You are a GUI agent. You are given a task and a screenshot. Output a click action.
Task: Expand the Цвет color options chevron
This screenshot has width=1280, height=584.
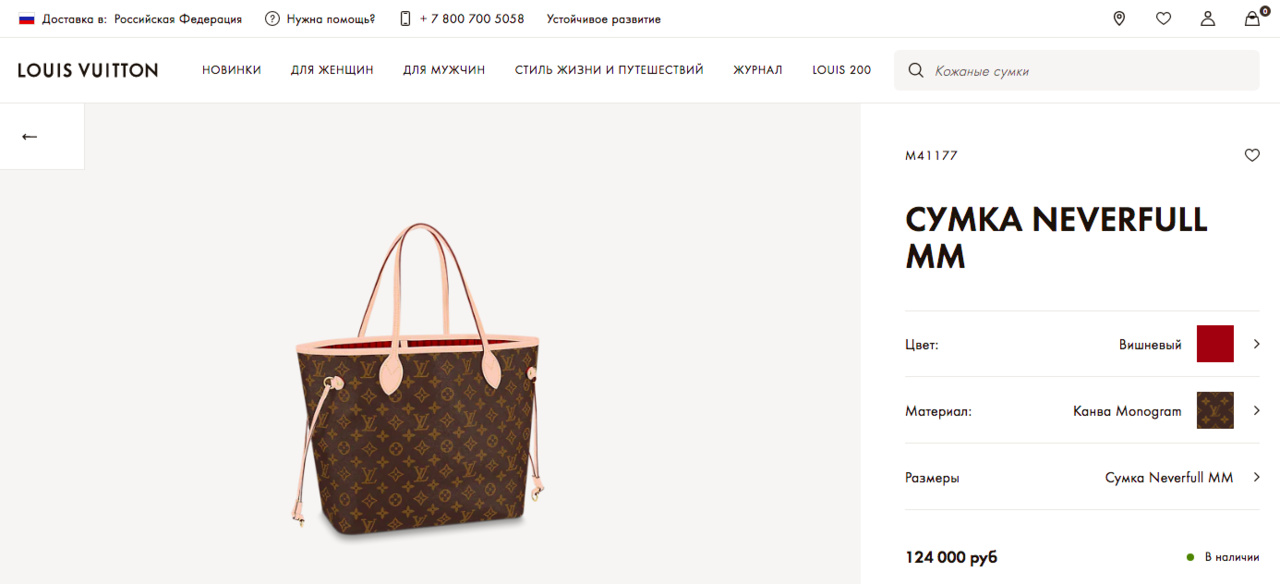tap(1257, 344)
